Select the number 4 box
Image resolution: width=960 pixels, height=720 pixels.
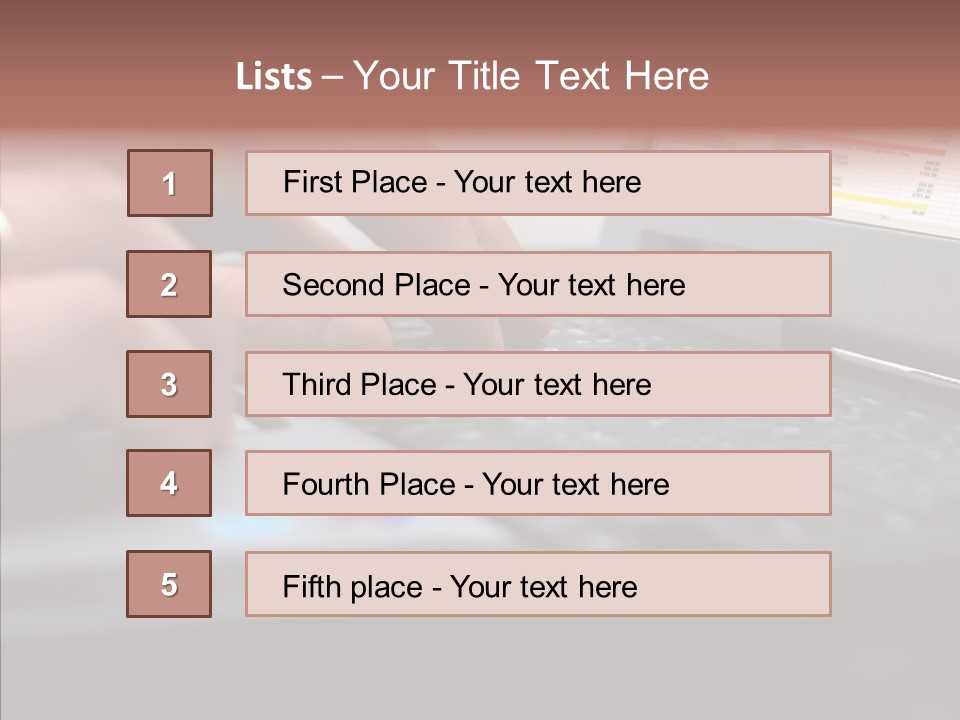tap(169, 483)
